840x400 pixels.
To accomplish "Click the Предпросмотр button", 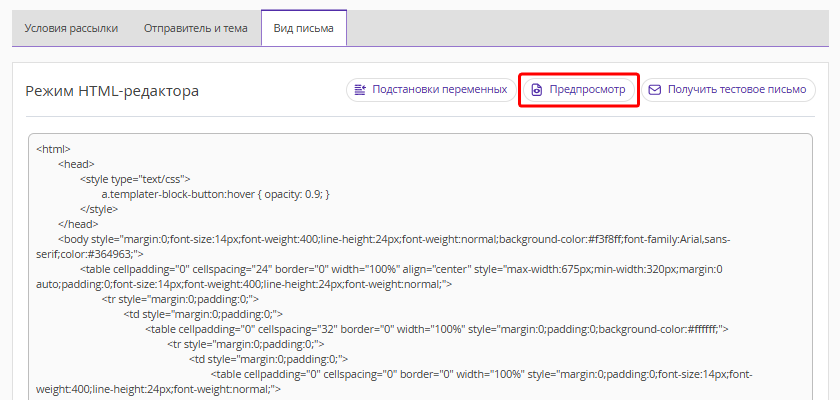I will [x=579, y=90].
